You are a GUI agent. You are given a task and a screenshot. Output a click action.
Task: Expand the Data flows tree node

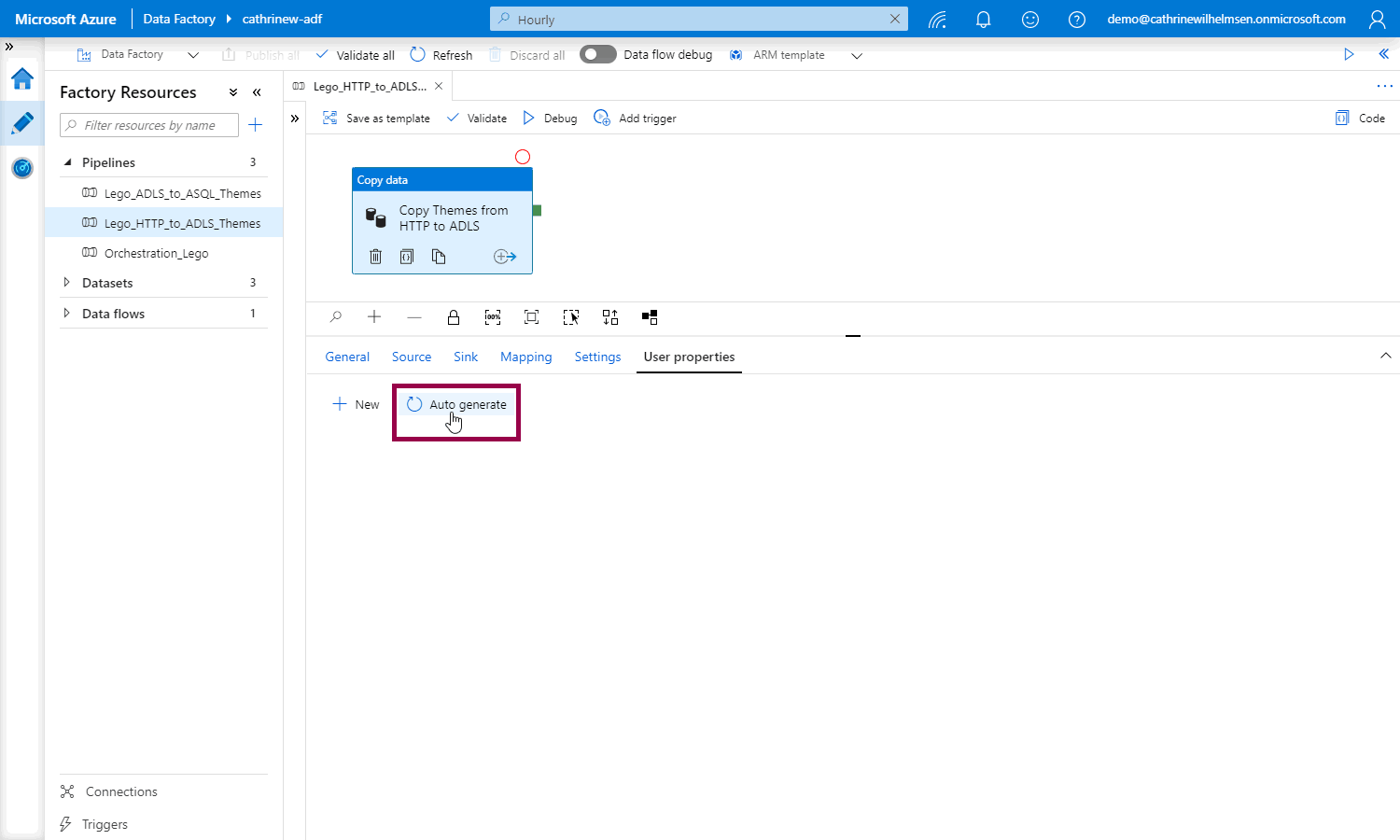tap(66, 314)
